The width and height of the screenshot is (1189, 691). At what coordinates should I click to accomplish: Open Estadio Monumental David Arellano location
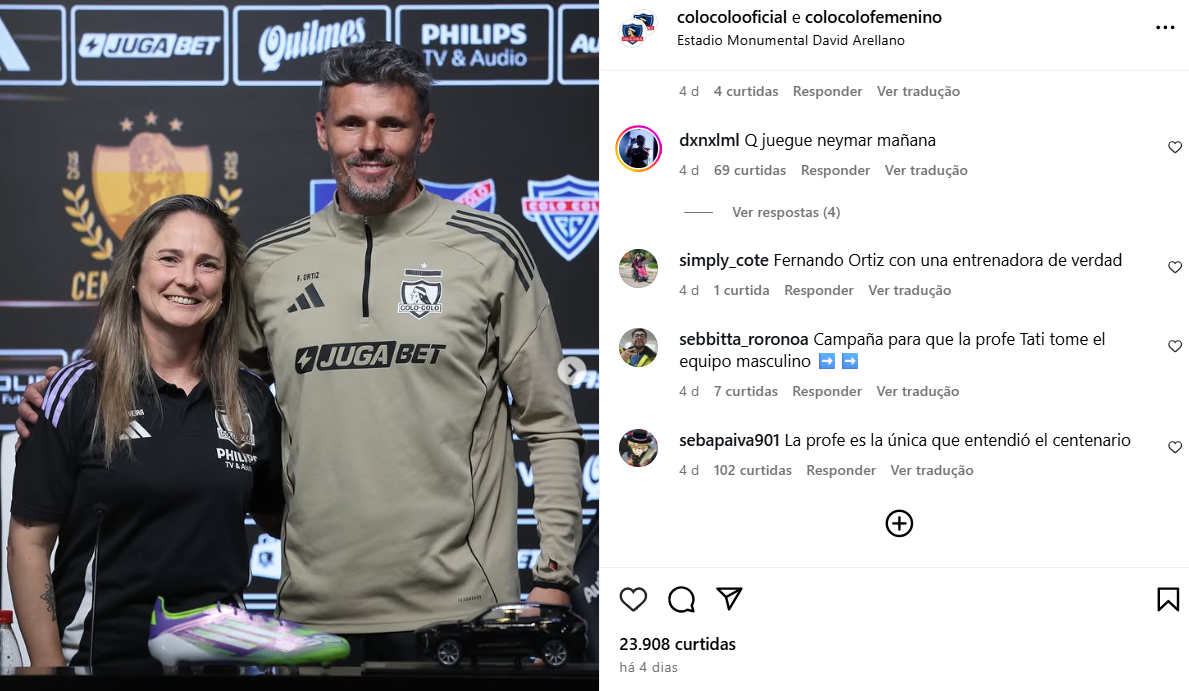click(791, 40)
